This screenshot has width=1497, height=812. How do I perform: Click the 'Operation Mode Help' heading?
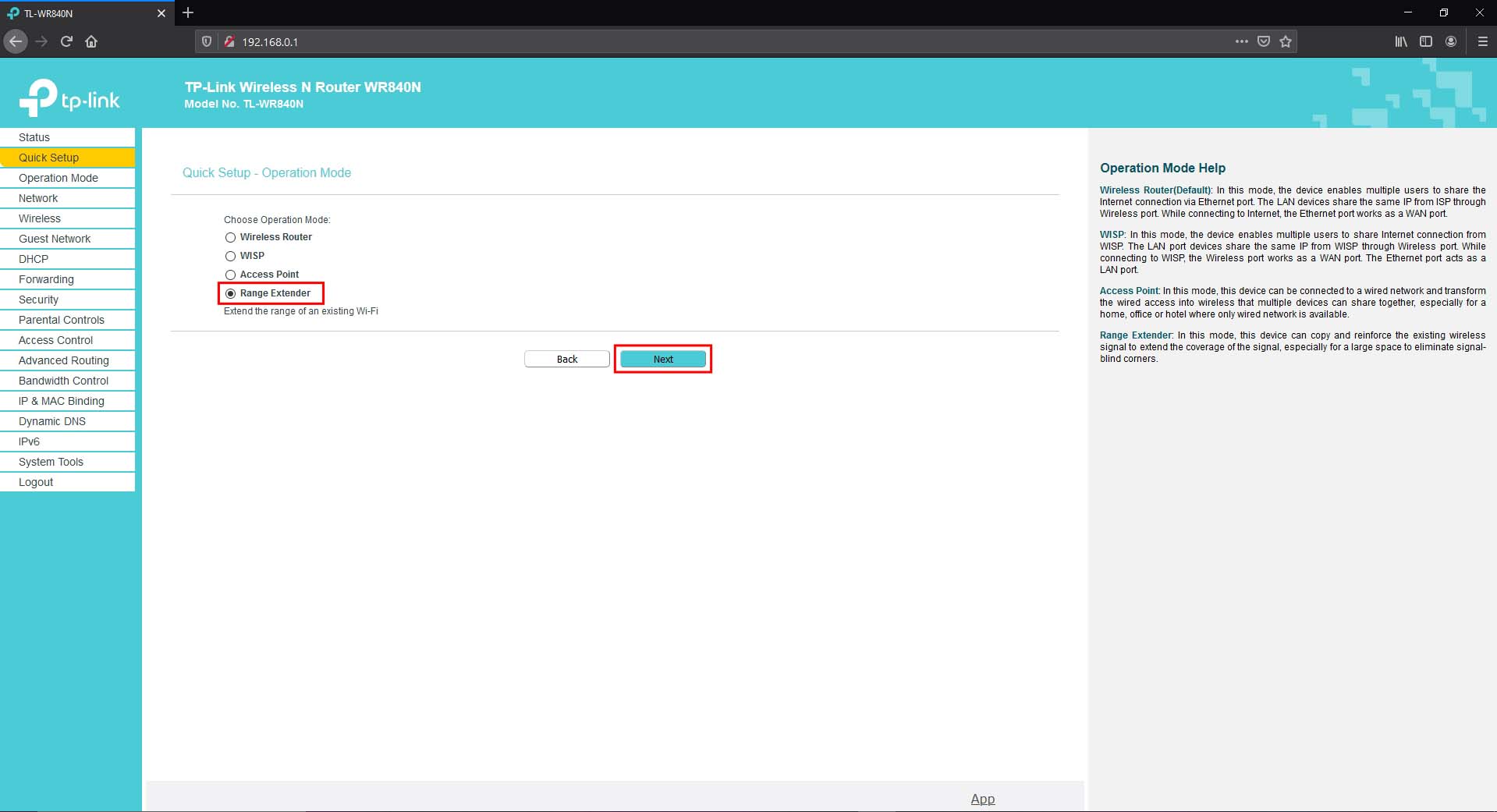tap(1162, 168)
